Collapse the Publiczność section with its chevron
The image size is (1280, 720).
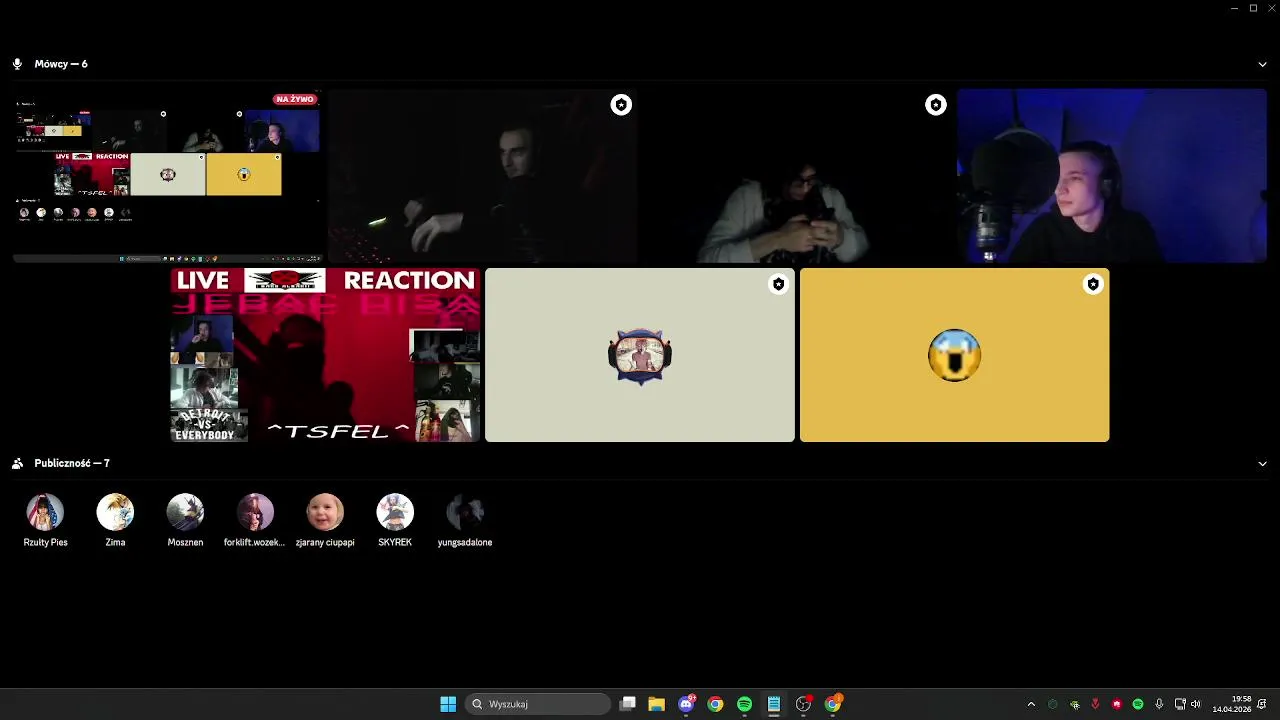[x=1262, y=464]
